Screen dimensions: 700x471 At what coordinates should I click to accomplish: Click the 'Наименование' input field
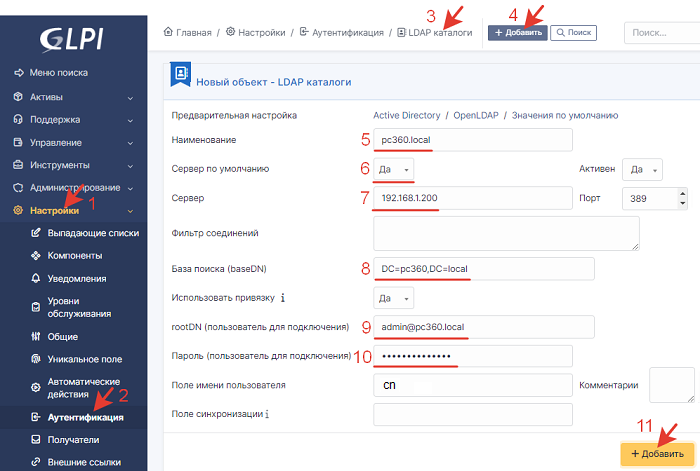click(x=470, y=140)
